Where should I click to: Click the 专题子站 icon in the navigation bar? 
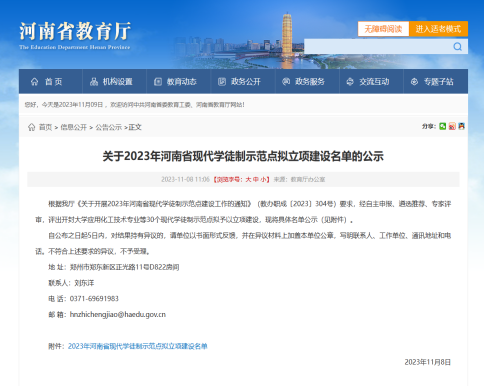(x=414, y=82)
